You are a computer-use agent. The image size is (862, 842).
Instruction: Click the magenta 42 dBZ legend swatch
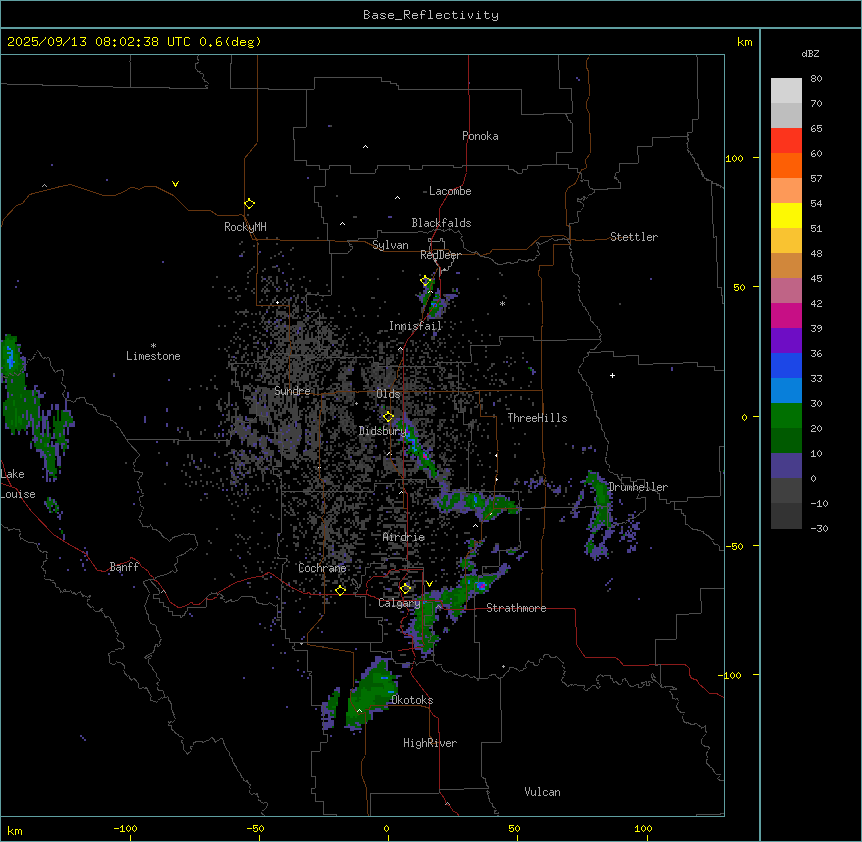pyautogui.click(x=786, y=315)
